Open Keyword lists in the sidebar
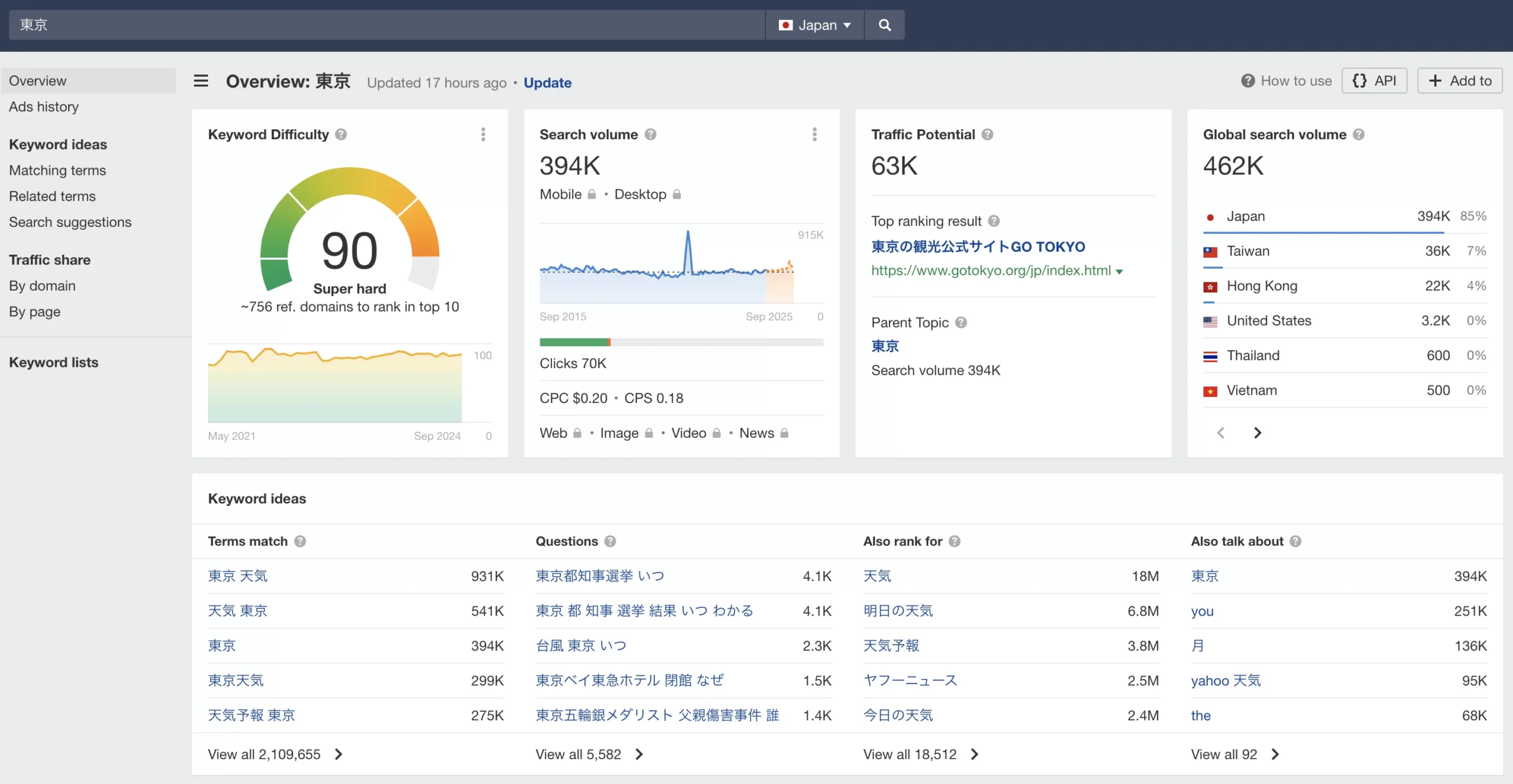The width and height of the screenshot is (1513, 784). tap(54, 363)
